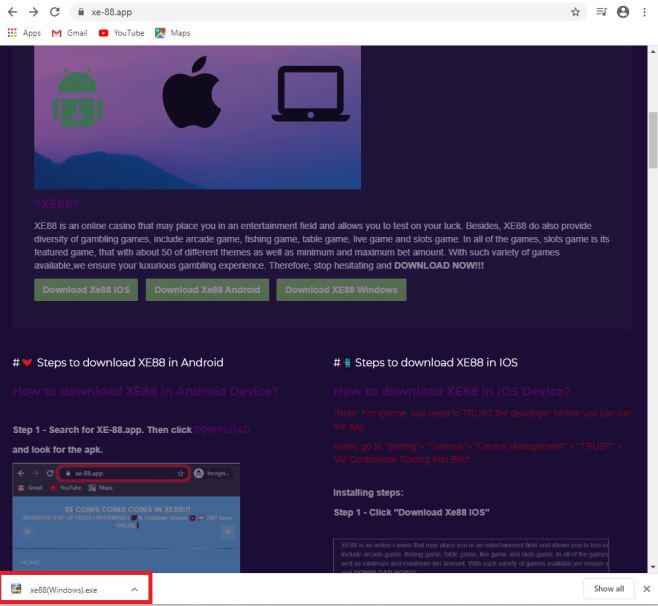The height and width of the screenshot is (606, 658).
Task: Click the red heart emoji in Android heading
Action: [x=27, y=363]
